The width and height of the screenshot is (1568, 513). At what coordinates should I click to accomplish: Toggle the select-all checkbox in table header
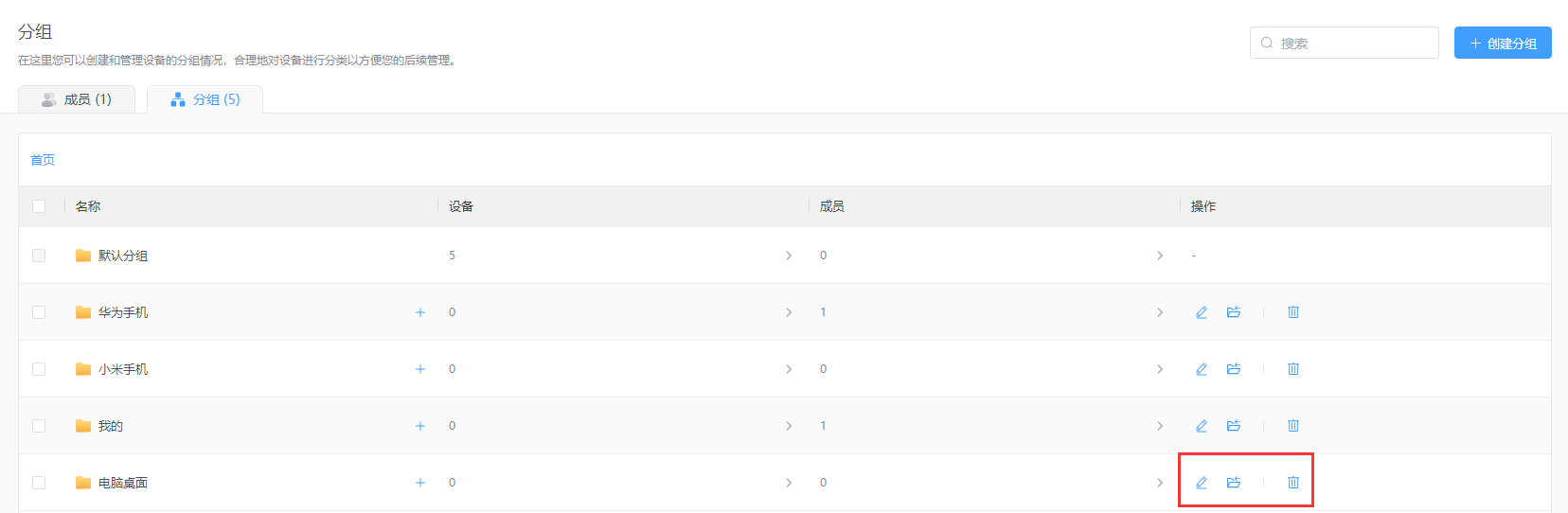tap(39, 206)
